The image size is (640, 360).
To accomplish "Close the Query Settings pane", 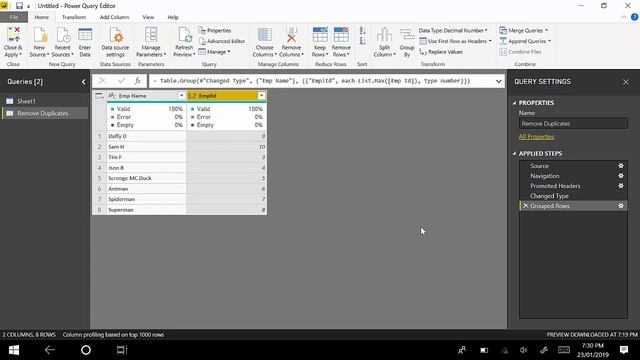I will [626, 82].
